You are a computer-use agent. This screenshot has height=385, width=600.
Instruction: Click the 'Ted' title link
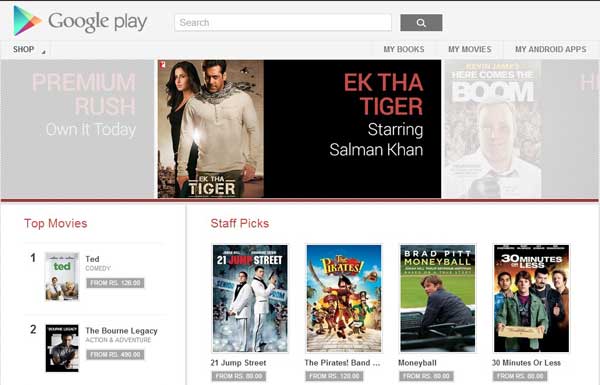click(92, 259)
